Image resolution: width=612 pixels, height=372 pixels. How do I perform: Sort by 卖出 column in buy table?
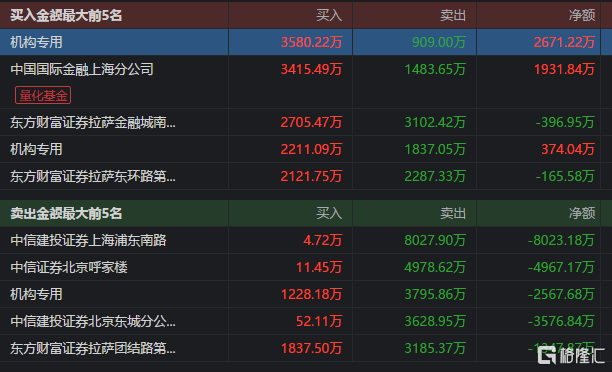tap(453, 15)
